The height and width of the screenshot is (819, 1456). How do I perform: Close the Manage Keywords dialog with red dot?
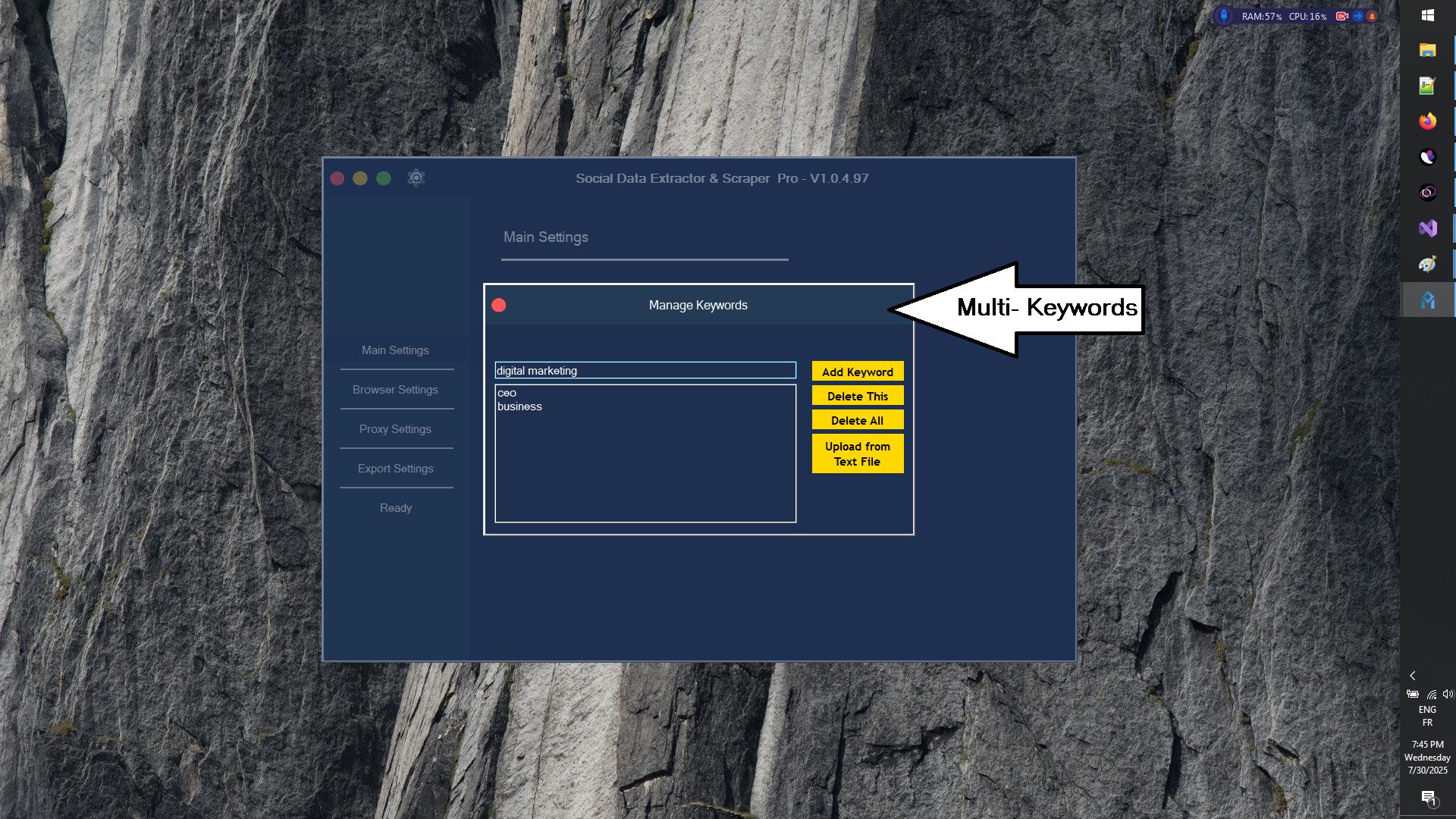pyautogui.click(x=499, y=305)
